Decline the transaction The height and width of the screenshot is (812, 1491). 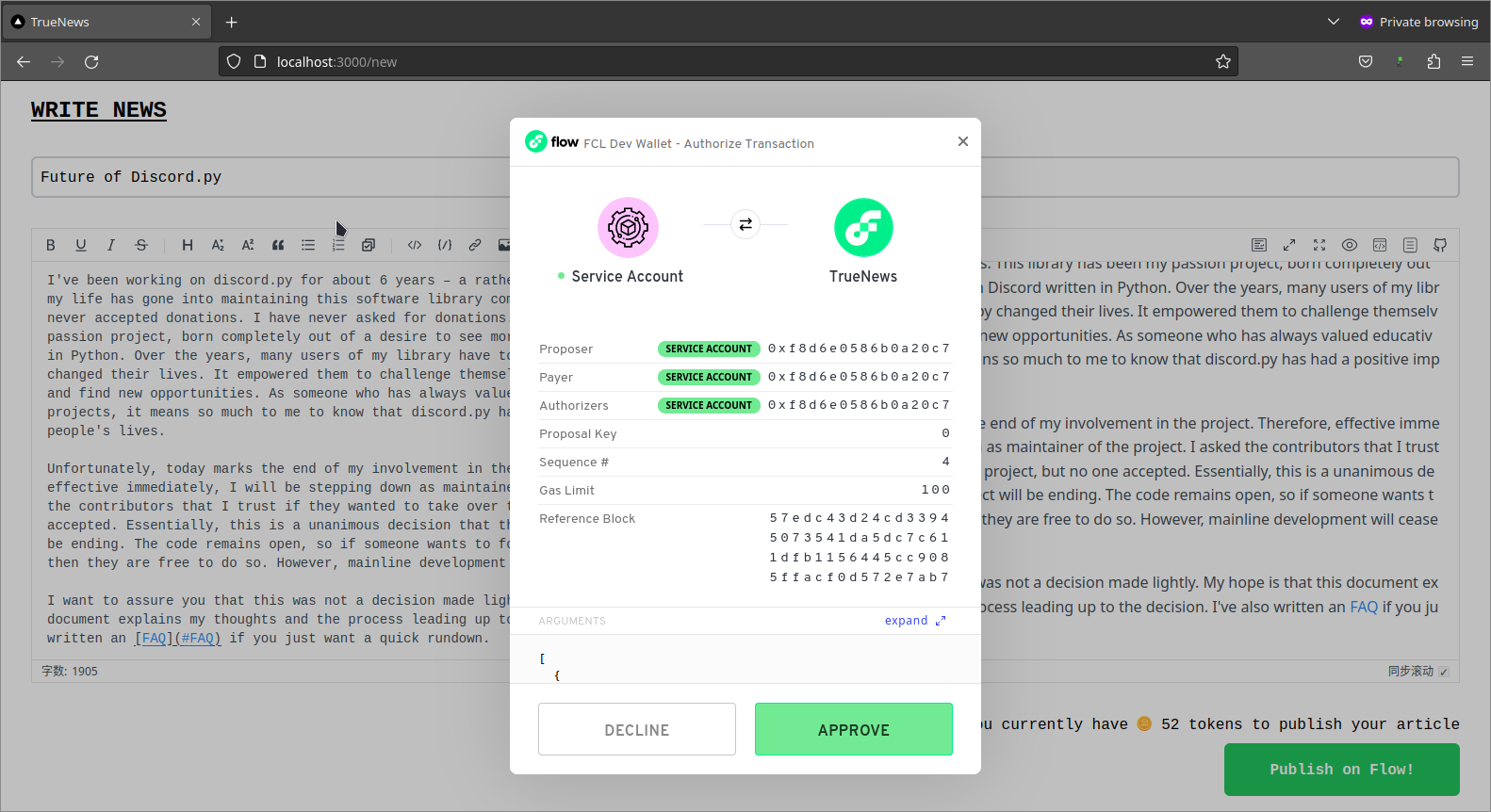(637, 729)
